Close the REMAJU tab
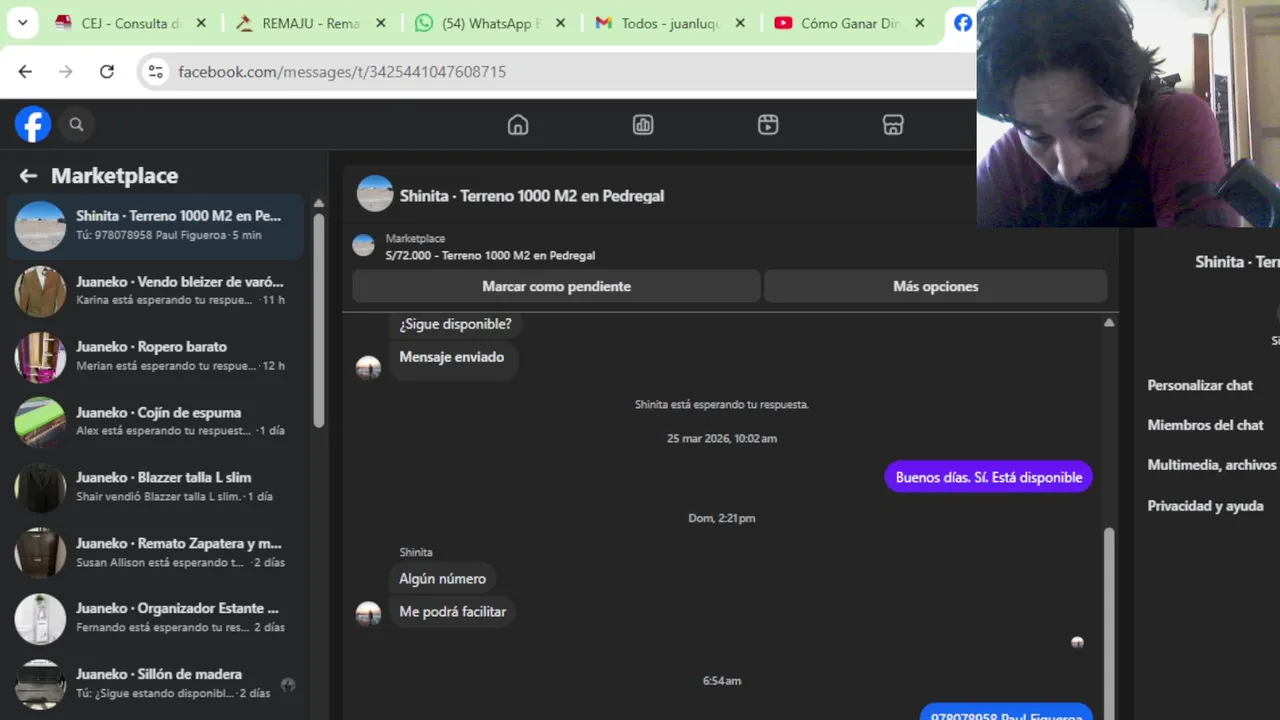Image resolution: width=1280 pixels, height=720 pixels. coord(380,23)
